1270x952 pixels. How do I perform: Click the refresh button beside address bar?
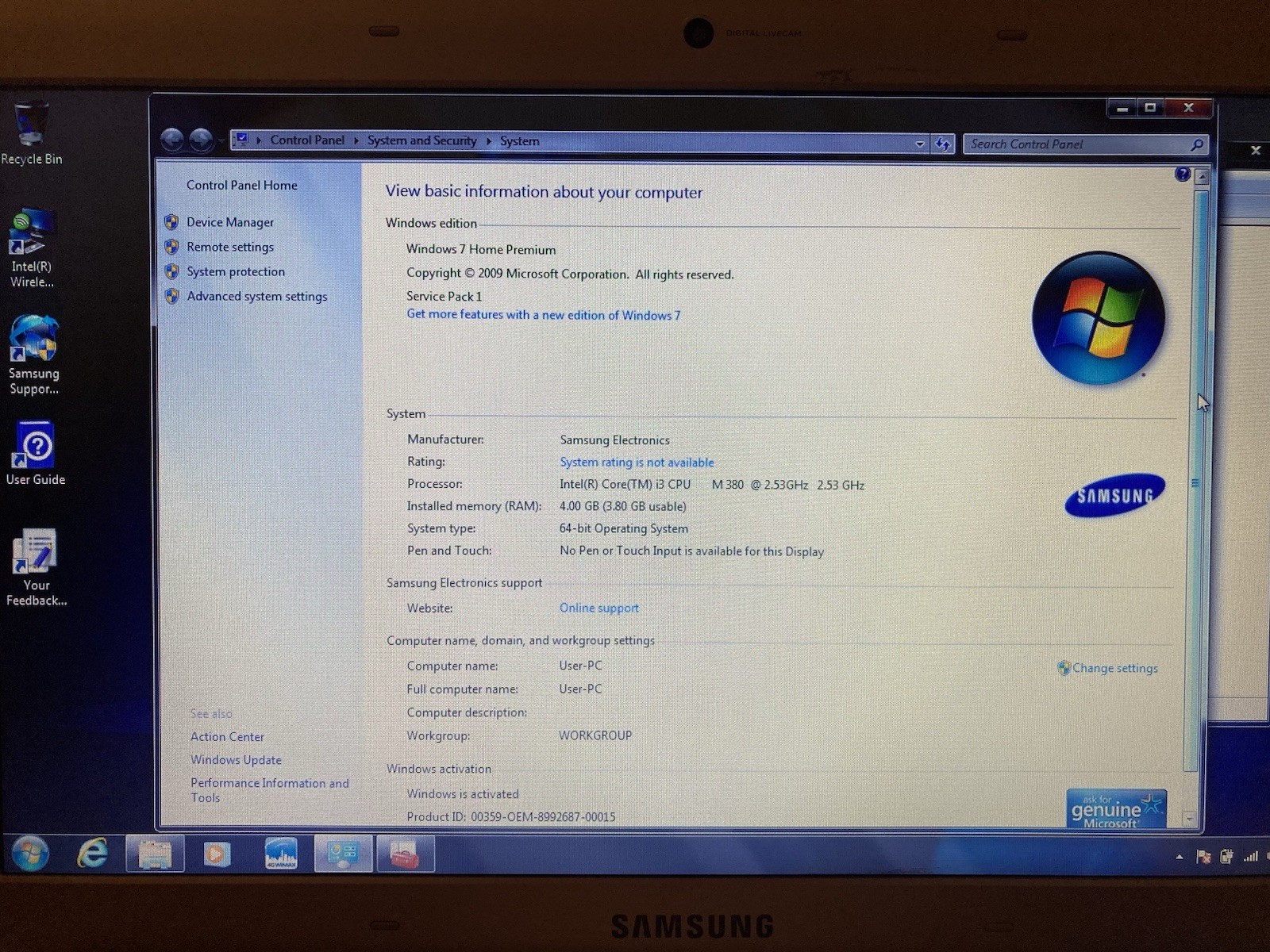(942, 144)
